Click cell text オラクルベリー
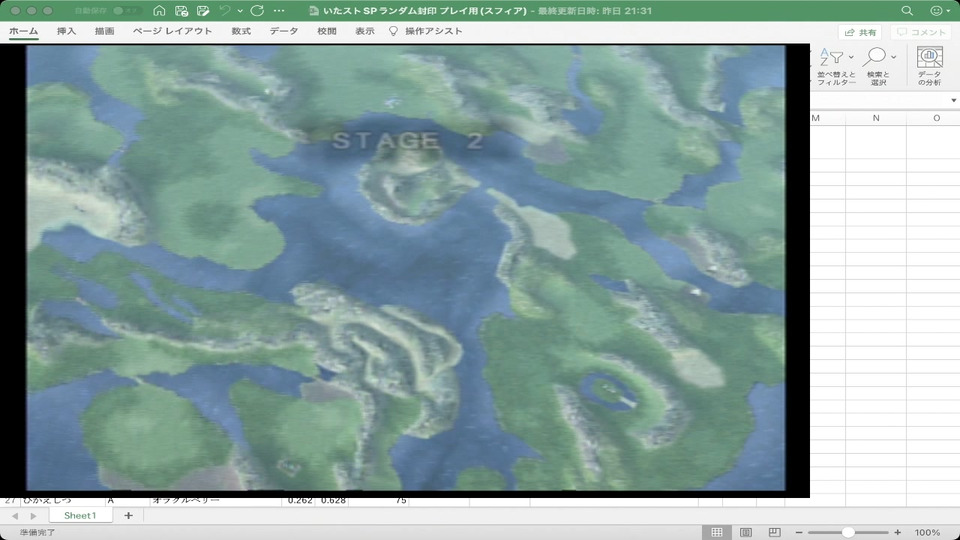 [x=187, y=500]
